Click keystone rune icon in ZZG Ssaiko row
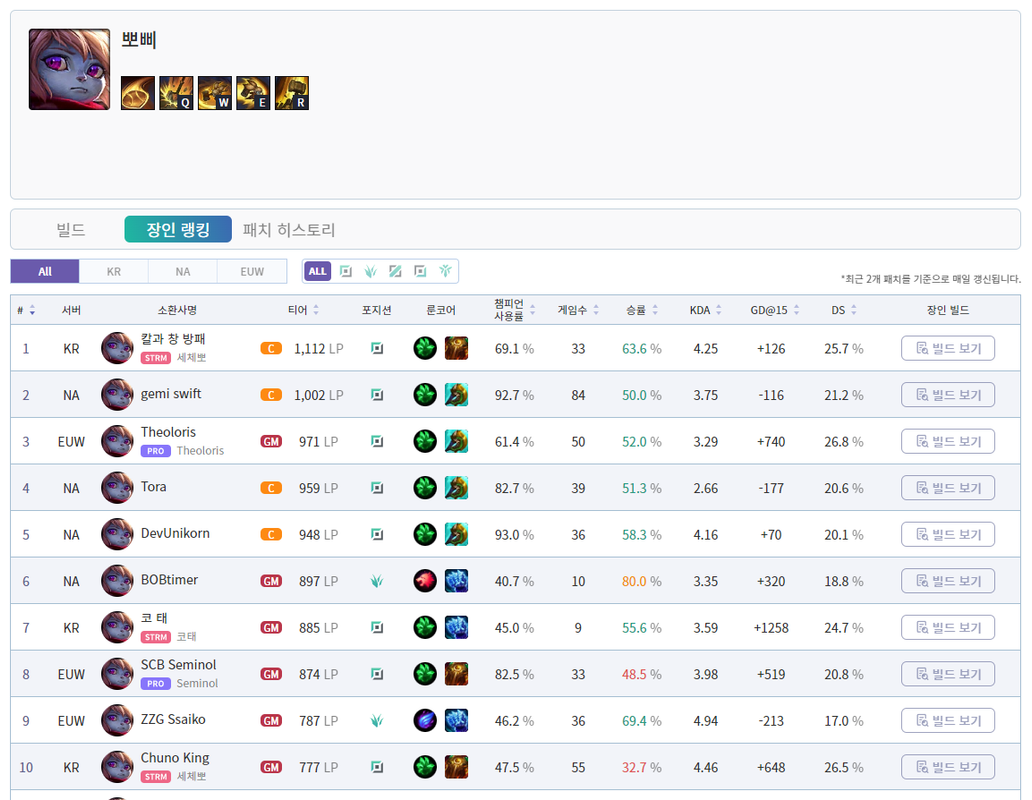The width and height of the screenshot is (1032, 800). (425, 720)
